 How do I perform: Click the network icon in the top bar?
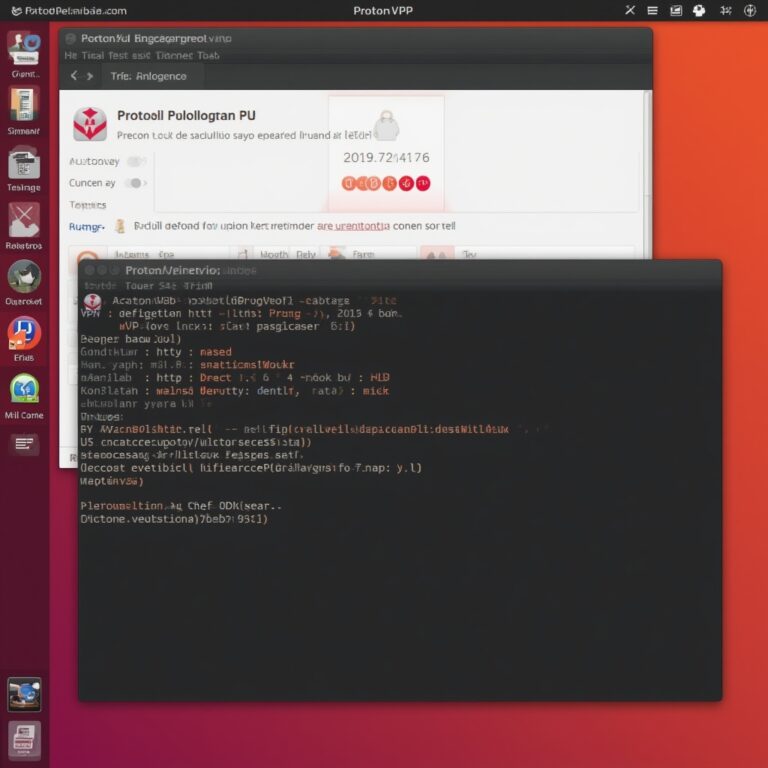pos(726,10)
